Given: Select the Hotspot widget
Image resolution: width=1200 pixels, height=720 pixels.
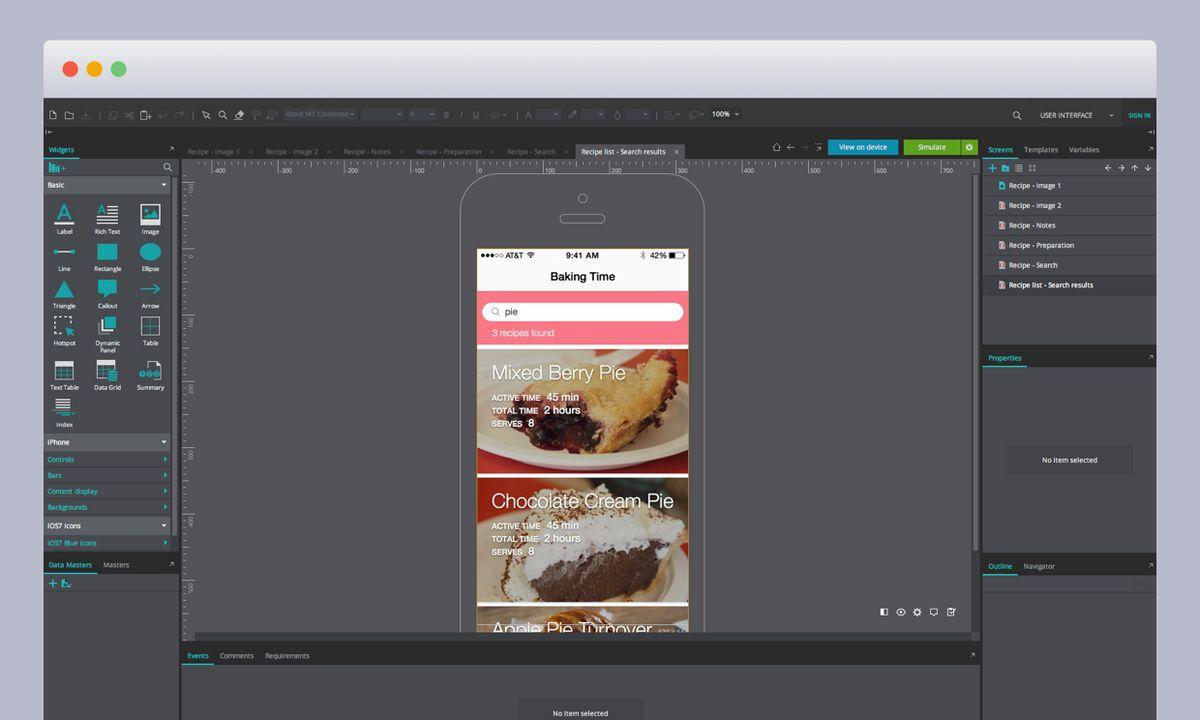Looking at the screenshot, I should pyautogui.click(x=64, y=329).
